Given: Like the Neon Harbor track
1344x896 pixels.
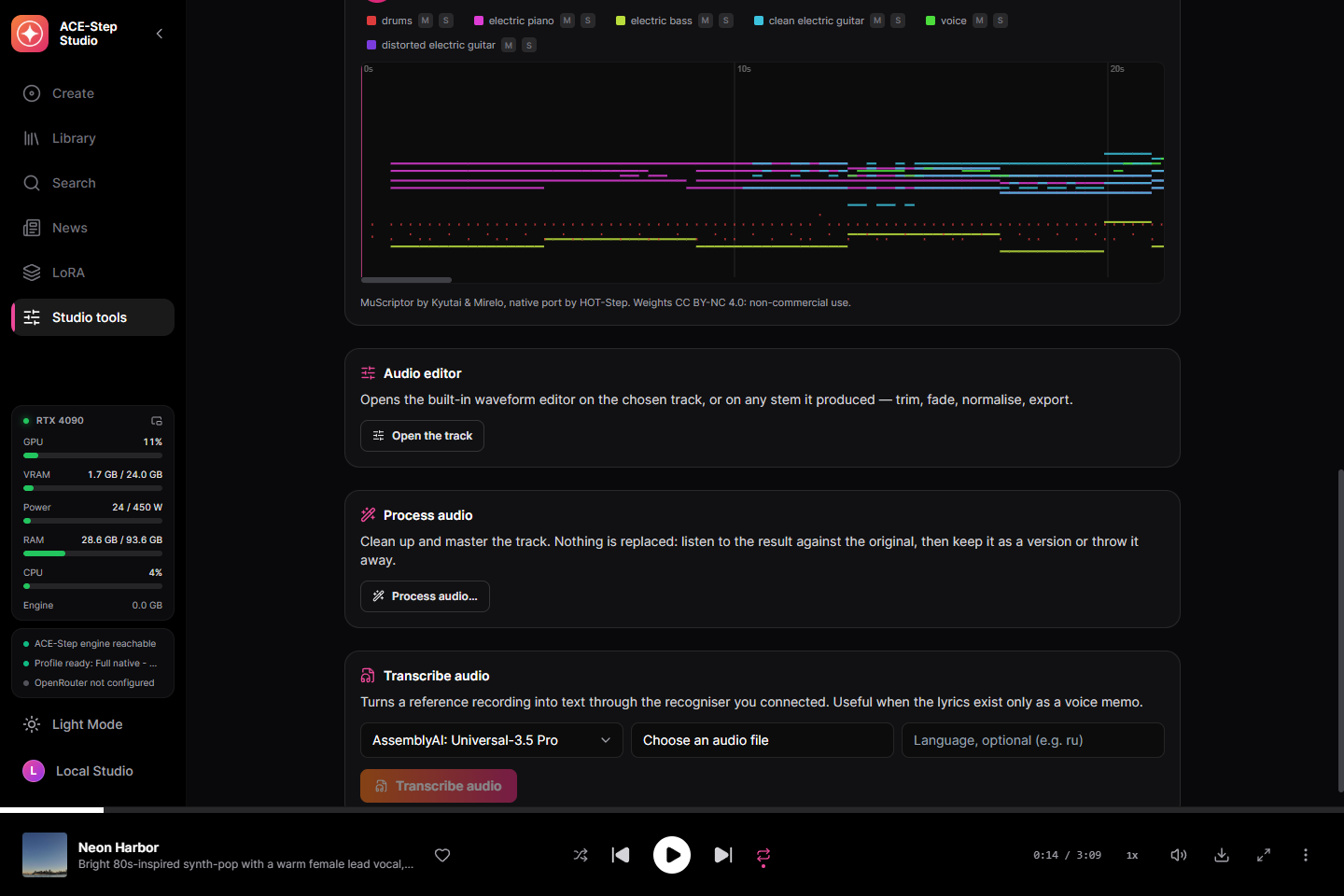Looking at the screenshot, I should click(x=442, y=855).
